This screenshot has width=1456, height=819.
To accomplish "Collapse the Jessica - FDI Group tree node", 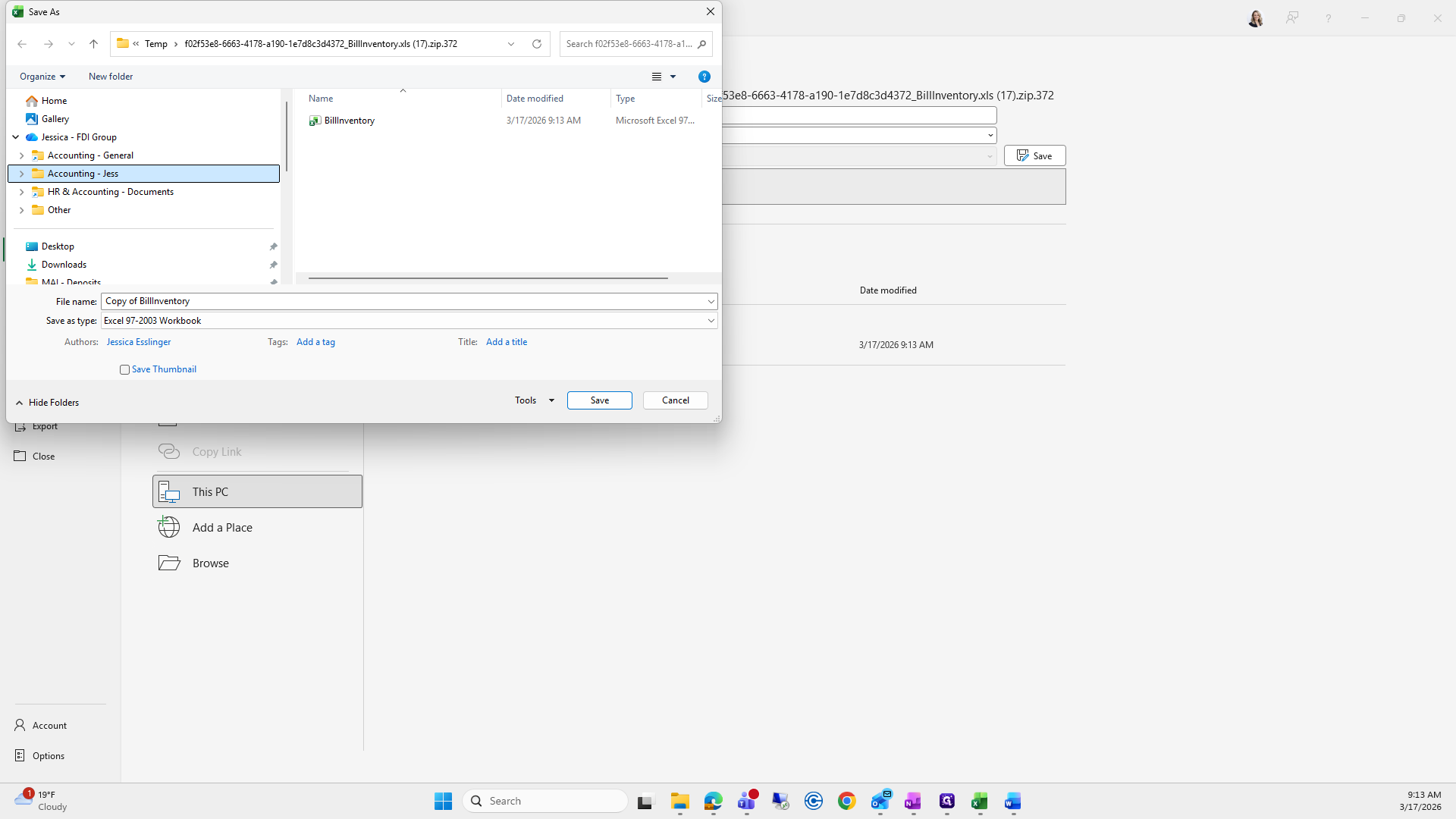I will [x=16, y=137].
